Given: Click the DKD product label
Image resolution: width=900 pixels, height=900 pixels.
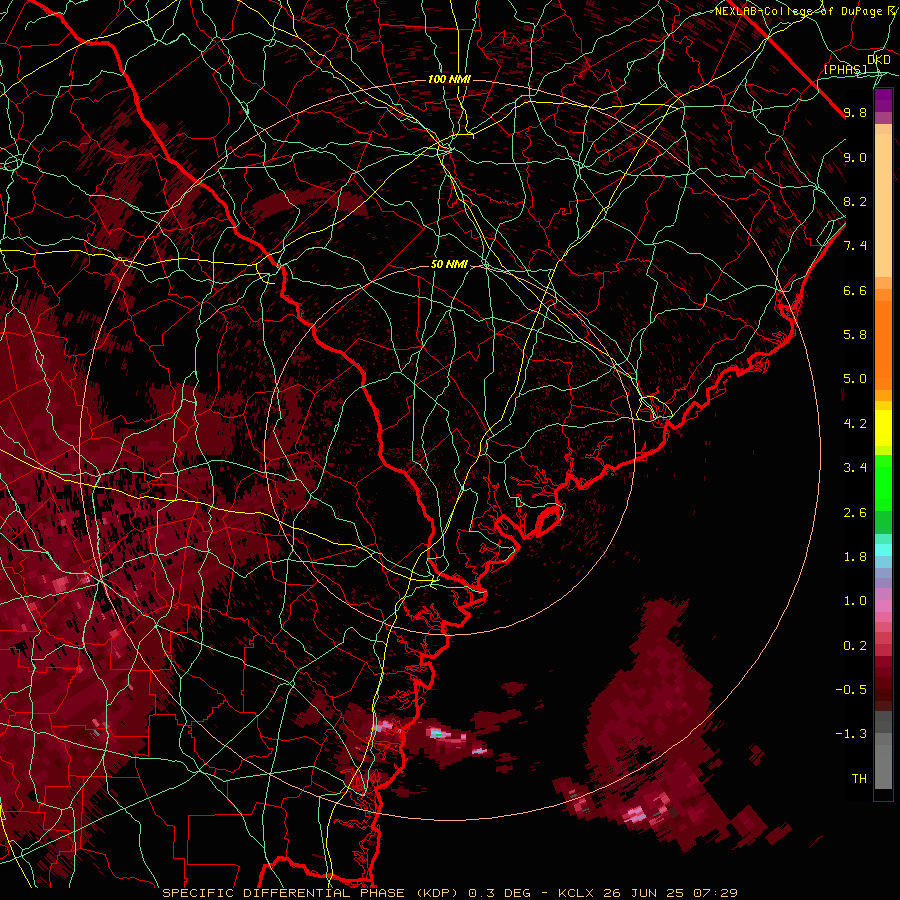Looking at the screenshot, I should pos(879,60).
